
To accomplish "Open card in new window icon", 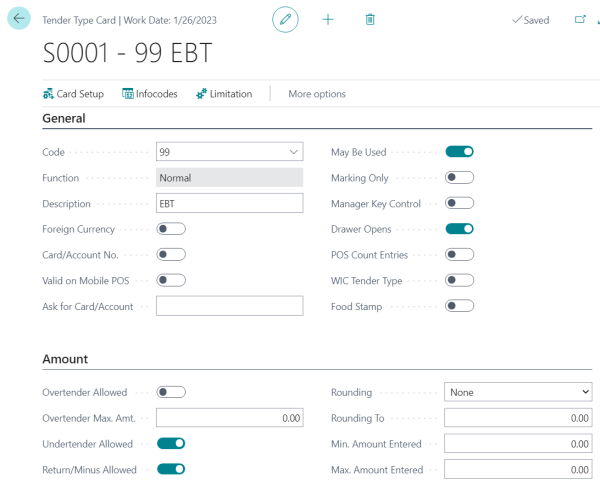I will click(x=580, y=19).
